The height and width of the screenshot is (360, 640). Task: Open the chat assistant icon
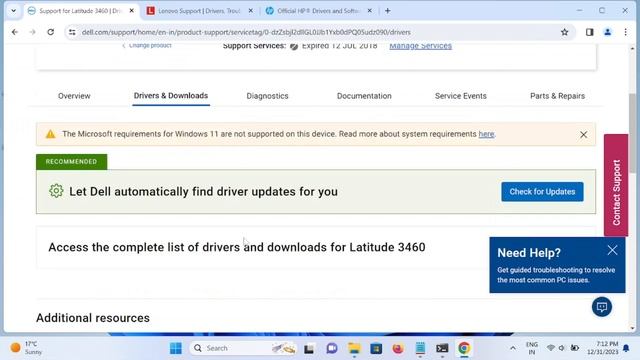click(602, 307)
